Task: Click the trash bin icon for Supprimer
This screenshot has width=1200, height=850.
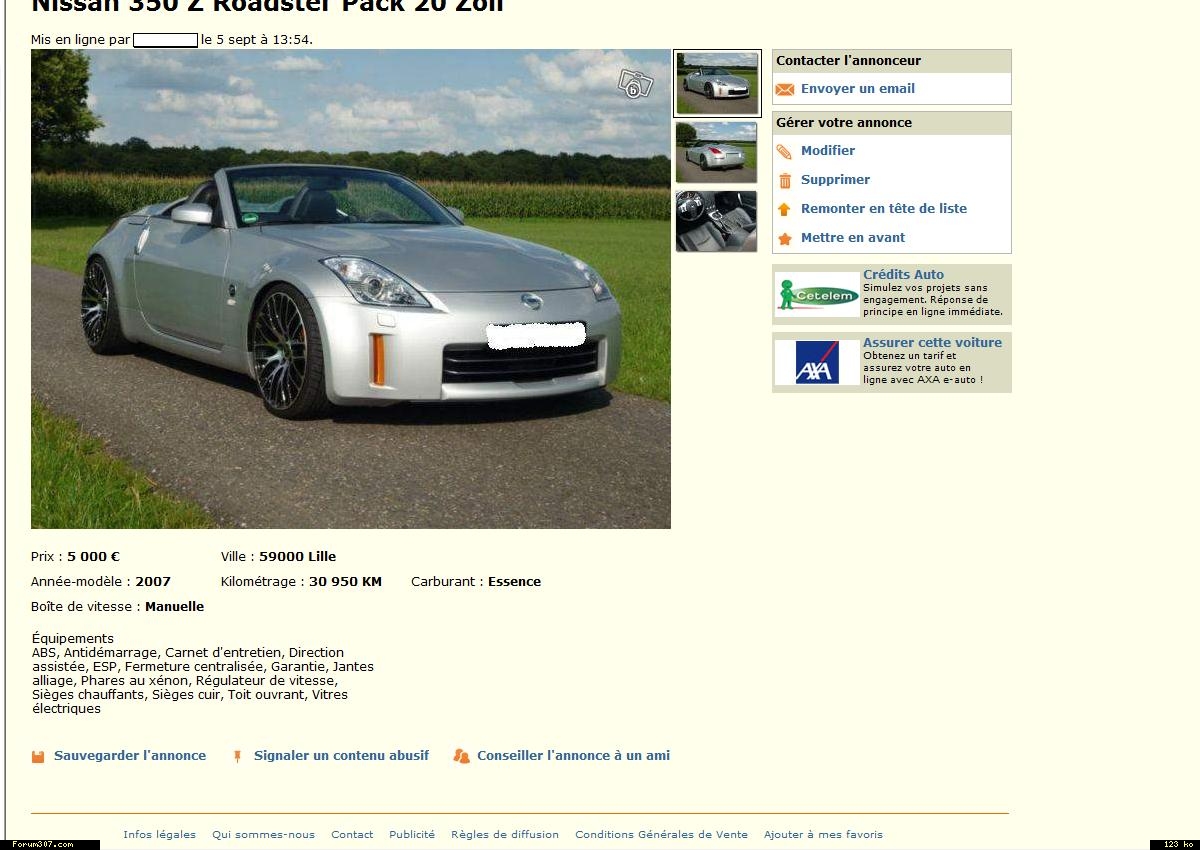Action: coord(785,180)
